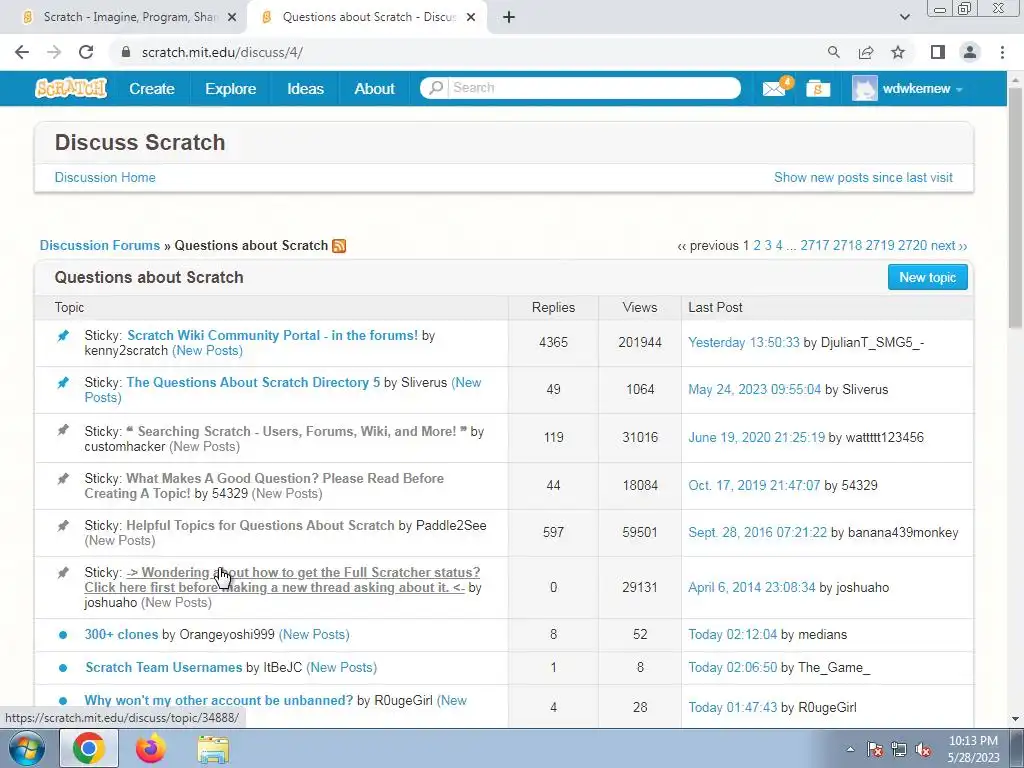Click the Scratch logo in navigation bar
Screen dimensions: 1024x768
71,88
